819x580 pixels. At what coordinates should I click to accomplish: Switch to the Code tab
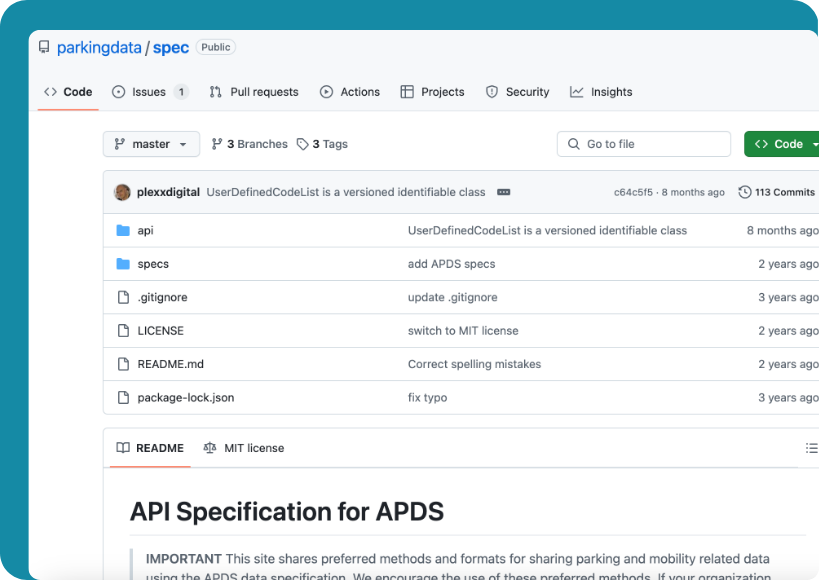tap(68, 92)
